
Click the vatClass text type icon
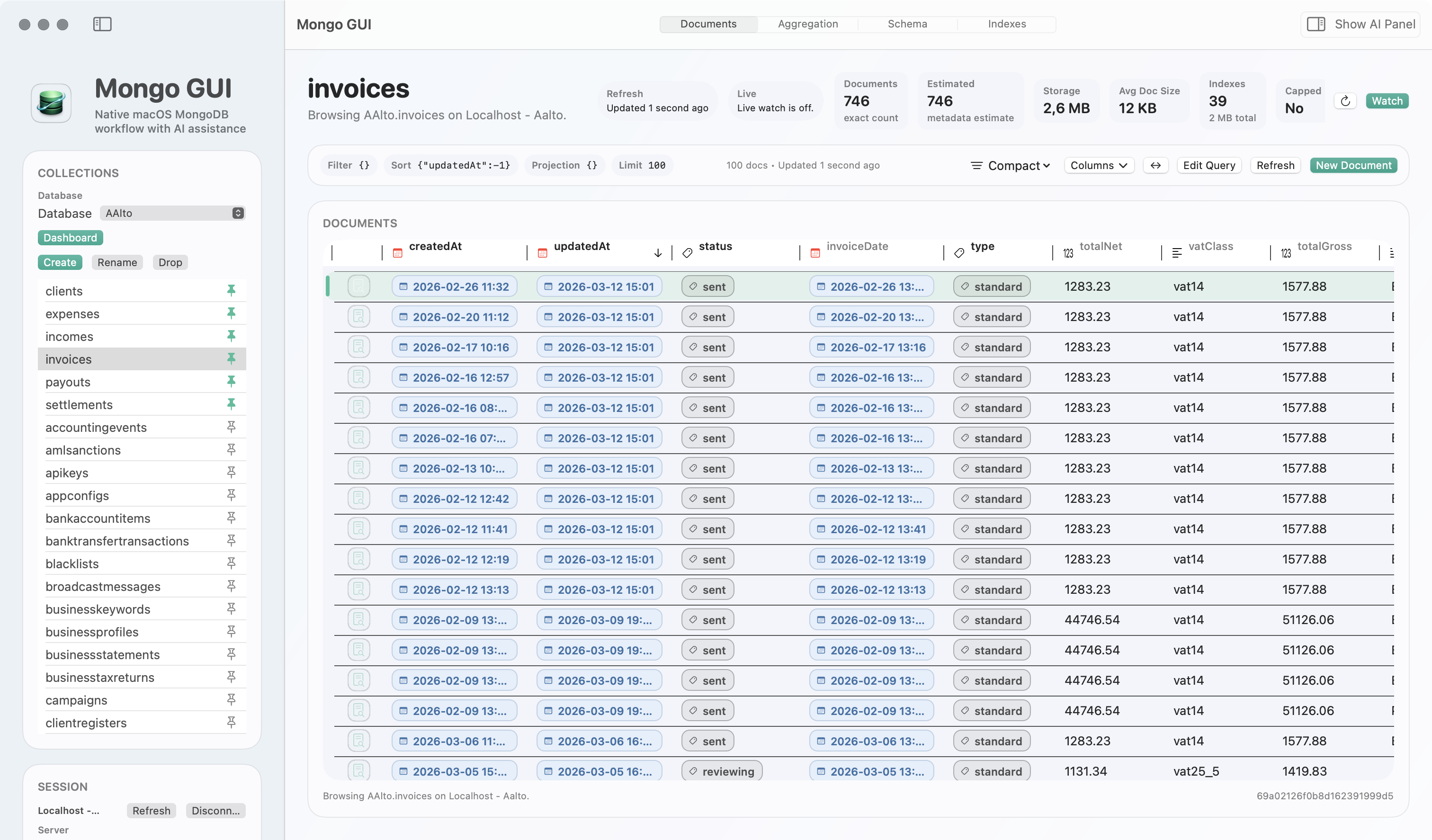[x=1177, y=253]
